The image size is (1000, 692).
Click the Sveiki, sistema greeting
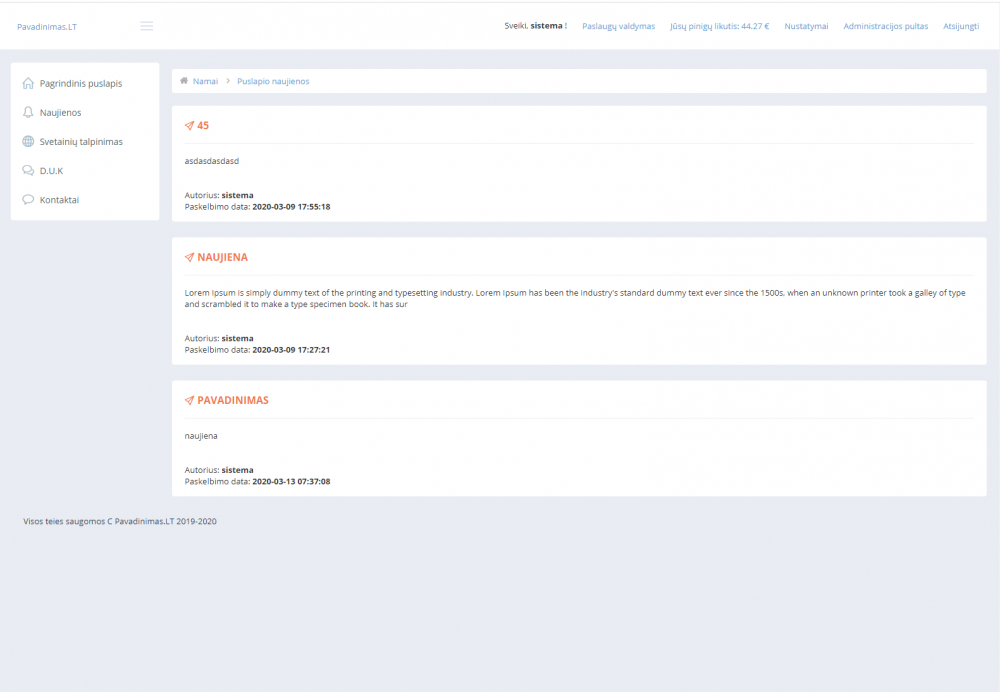coord(535,26)
